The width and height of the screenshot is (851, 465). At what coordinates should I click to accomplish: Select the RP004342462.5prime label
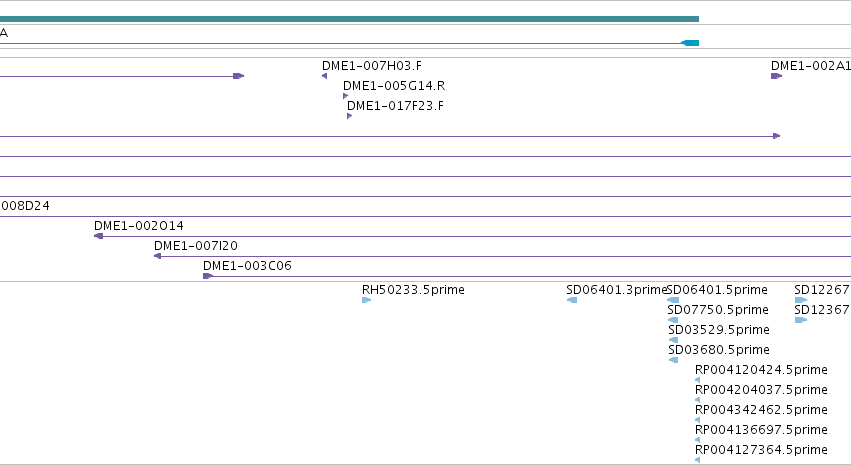[761, 410]
